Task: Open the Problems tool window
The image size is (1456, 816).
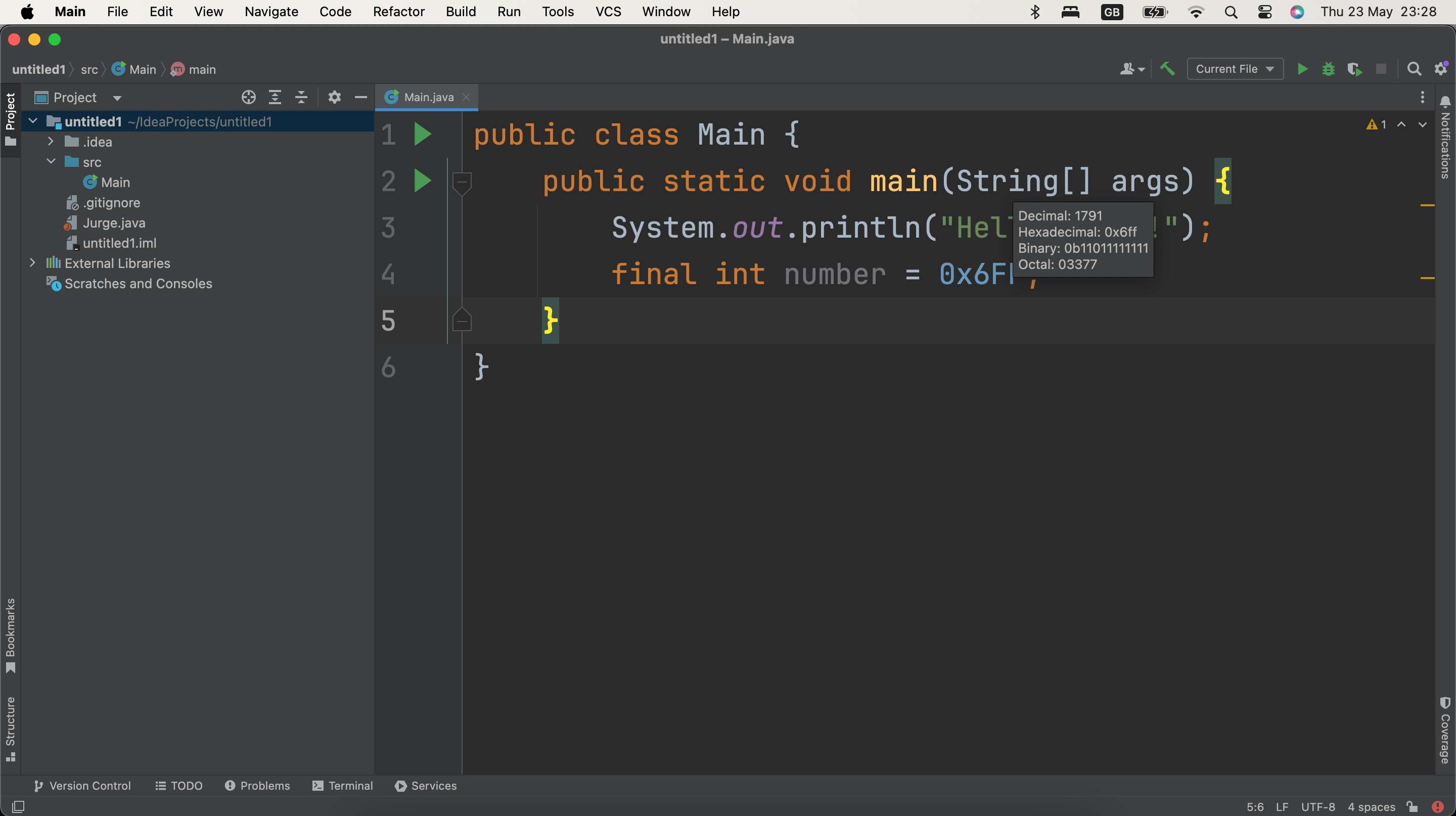Action: click(x=257, y=786)
